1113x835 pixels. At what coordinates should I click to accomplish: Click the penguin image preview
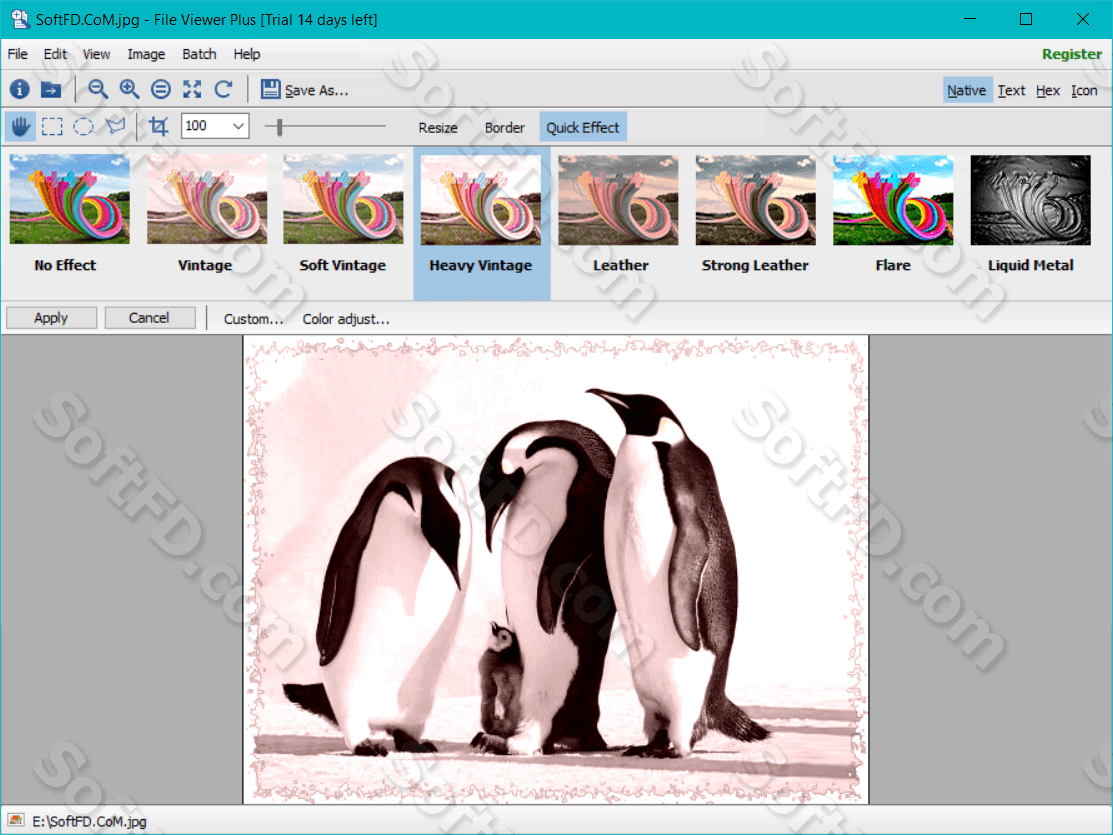pyautogui.click(x=556, y=569)
